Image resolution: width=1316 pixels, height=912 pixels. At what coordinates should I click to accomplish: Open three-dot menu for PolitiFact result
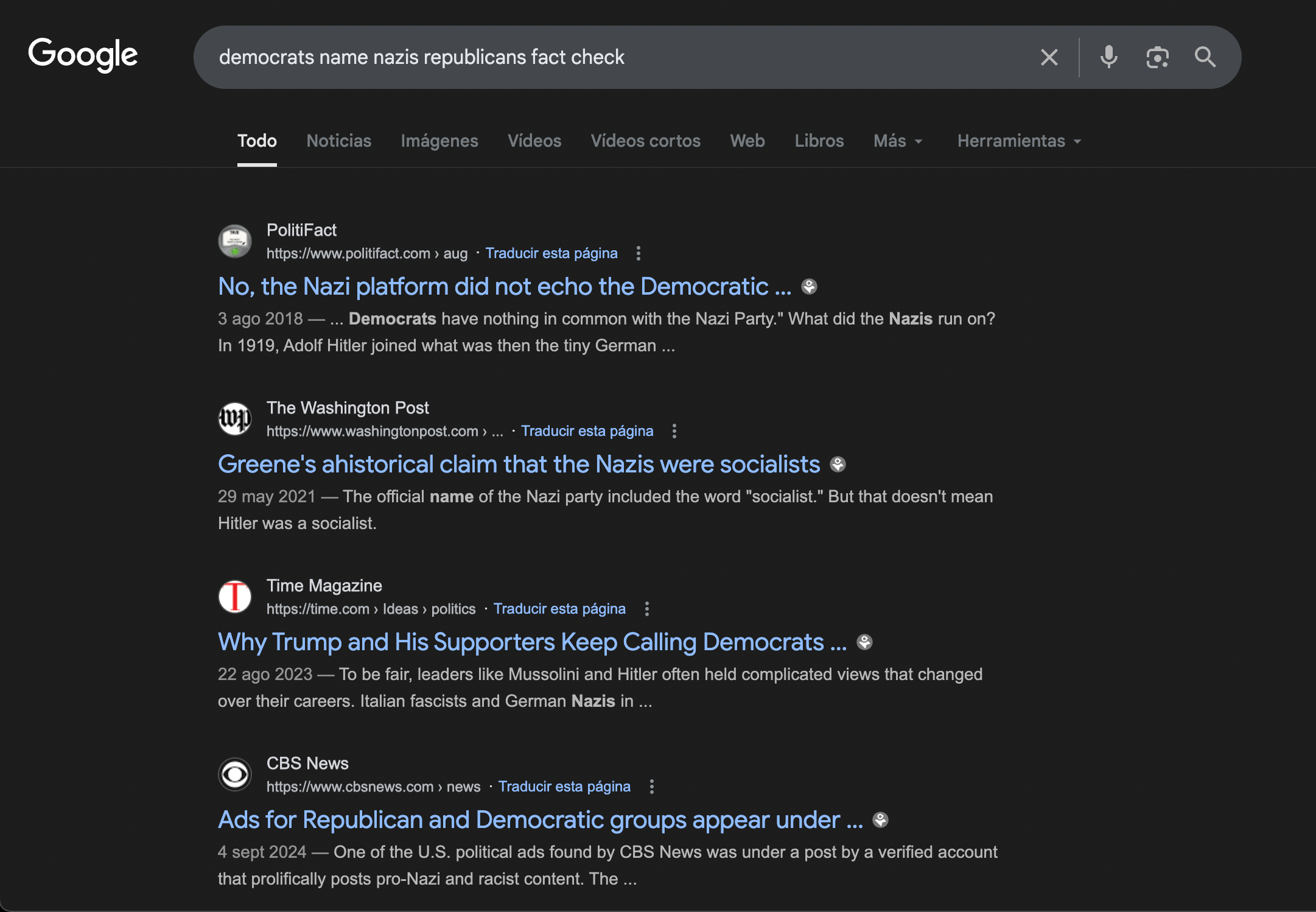[x=638, y=253]
